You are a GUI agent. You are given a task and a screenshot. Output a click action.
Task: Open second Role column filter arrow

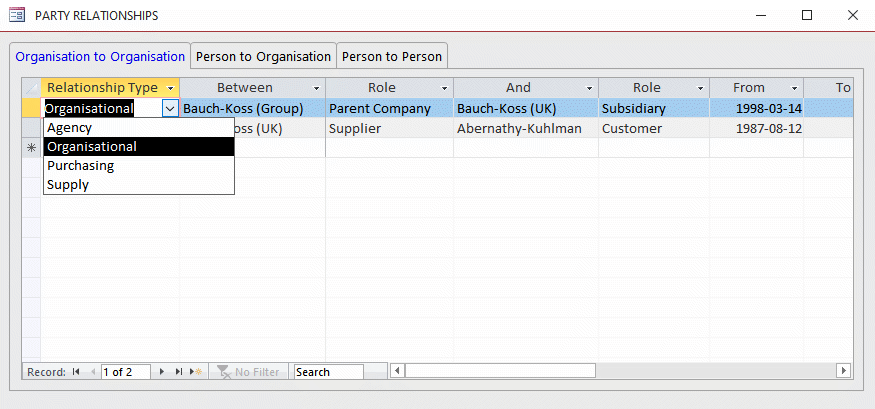701,88
